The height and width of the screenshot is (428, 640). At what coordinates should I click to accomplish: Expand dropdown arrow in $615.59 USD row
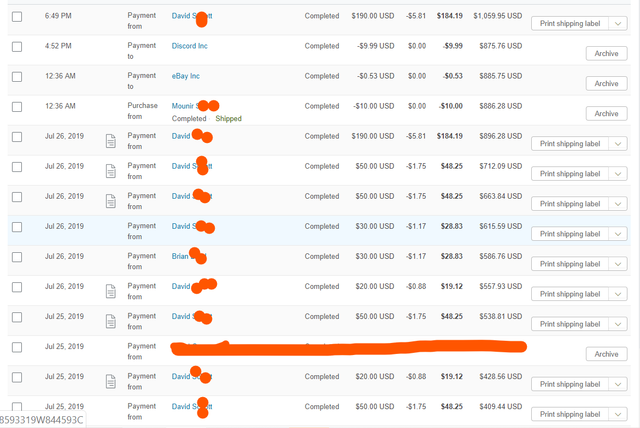coord(618,234)
